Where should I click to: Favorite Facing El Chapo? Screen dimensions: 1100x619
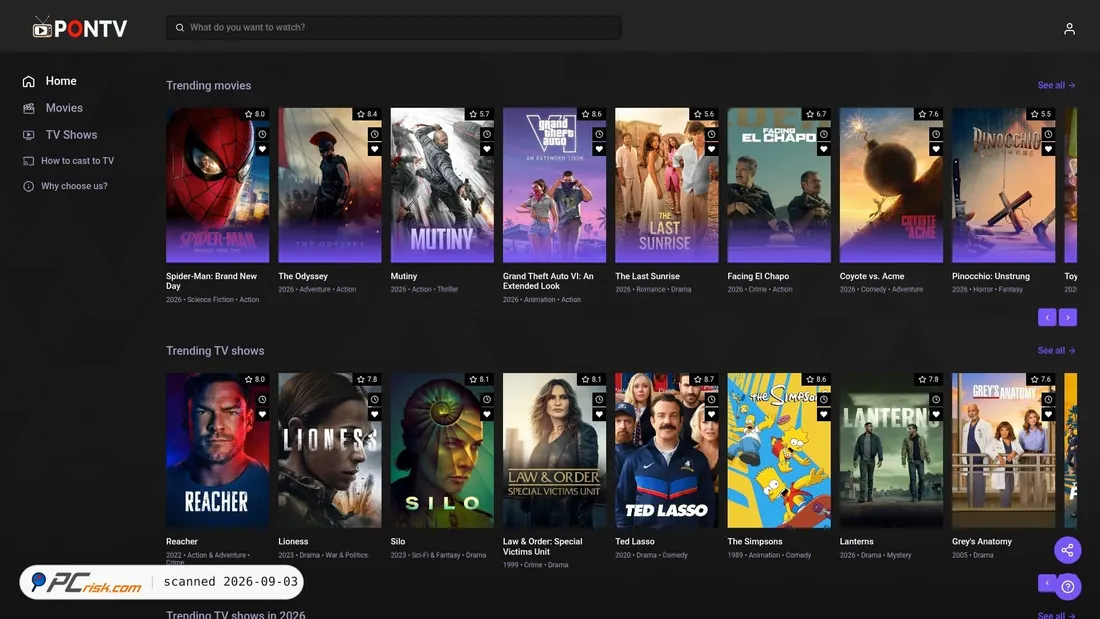click(824, 149)
